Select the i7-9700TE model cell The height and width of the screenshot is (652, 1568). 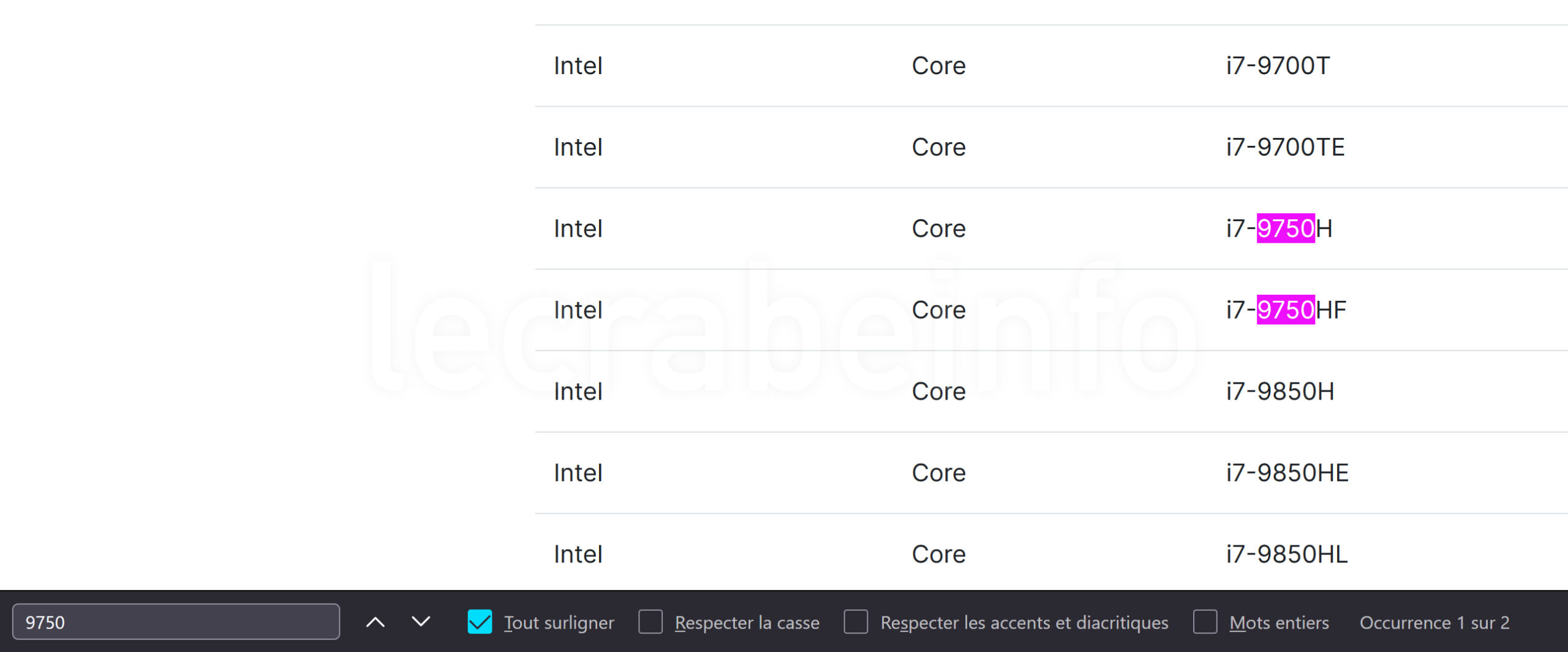click(1285, 147)
